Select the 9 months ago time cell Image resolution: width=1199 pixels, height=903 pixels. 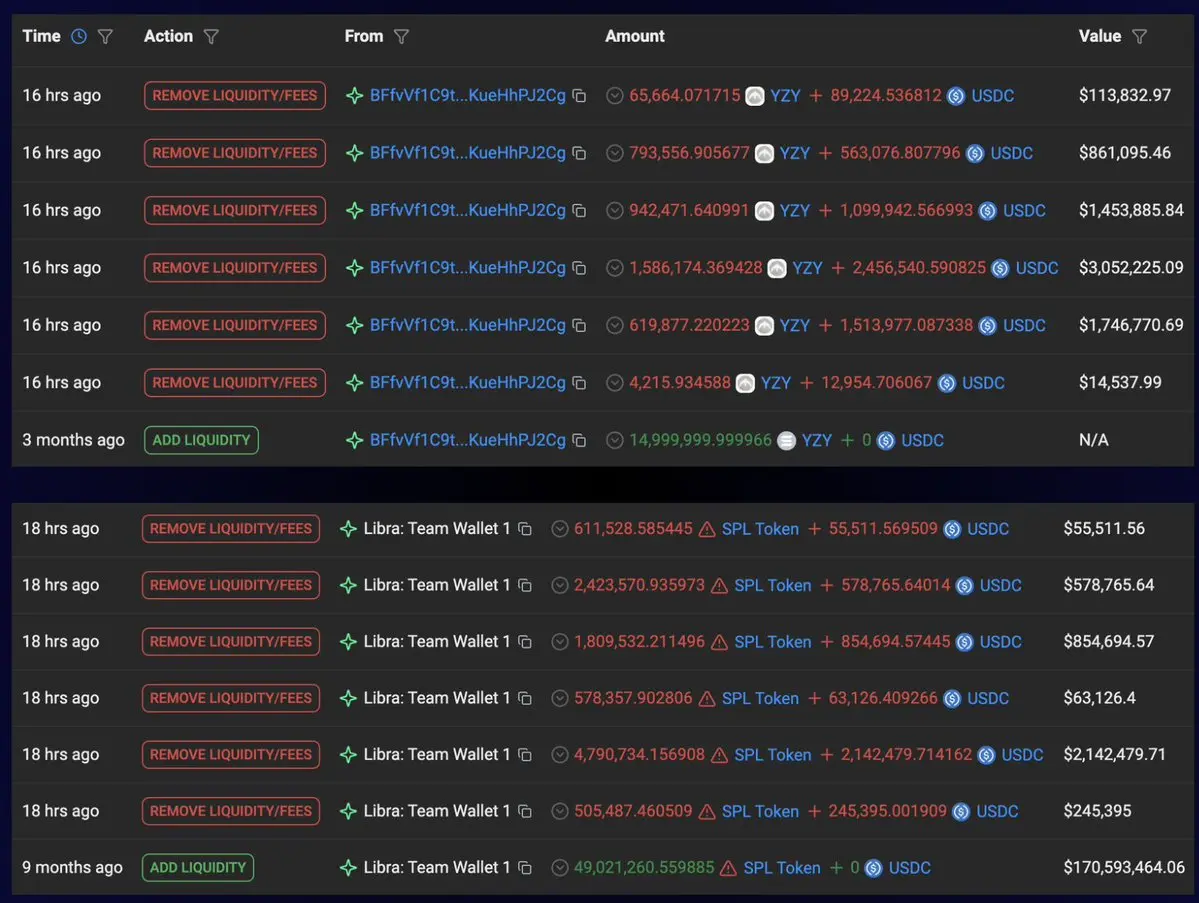click(x=72, y=868)
